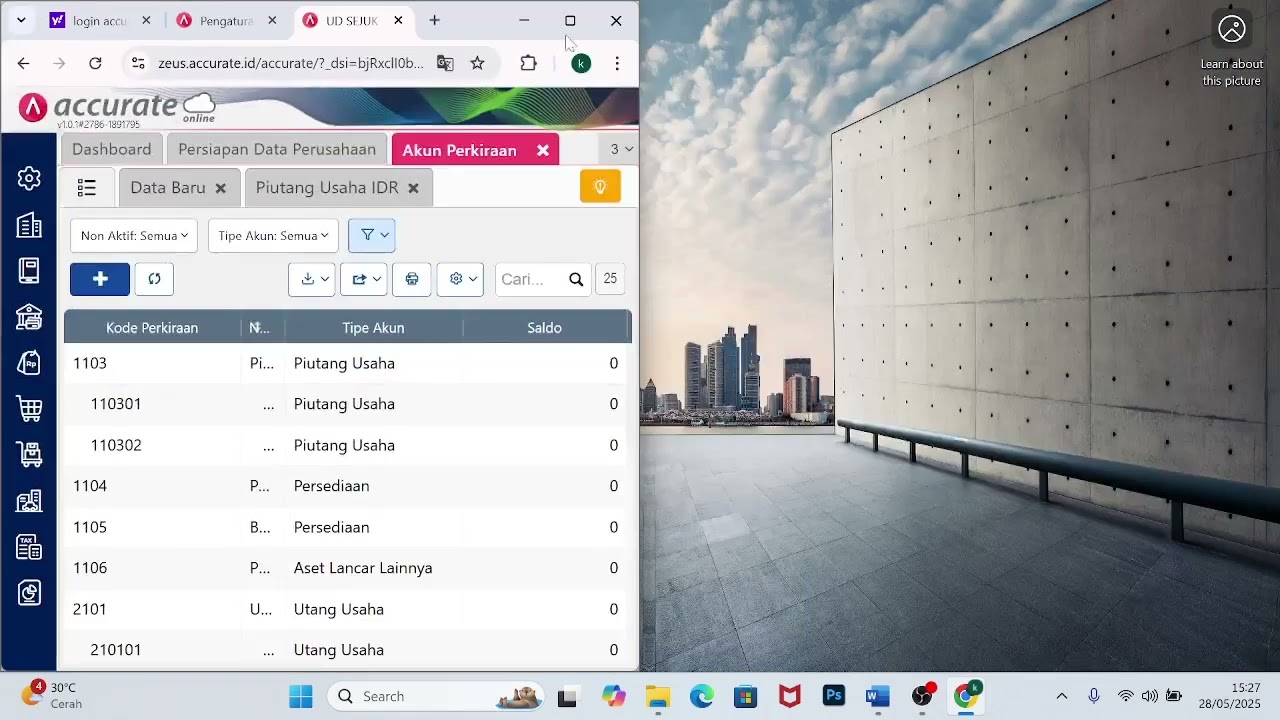Open Chrome extensions puzzle icon
Screen dimensions: 1280x720
(529, 63)
